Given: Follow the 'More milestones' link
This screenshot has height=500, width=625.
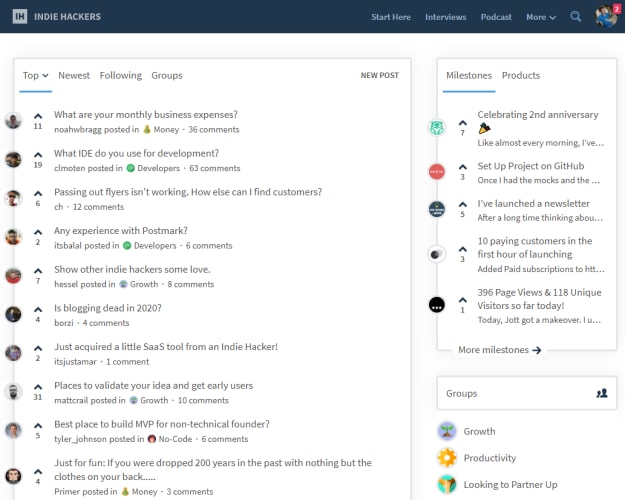Looking at the screenshot, I should [x=500, y=350].
